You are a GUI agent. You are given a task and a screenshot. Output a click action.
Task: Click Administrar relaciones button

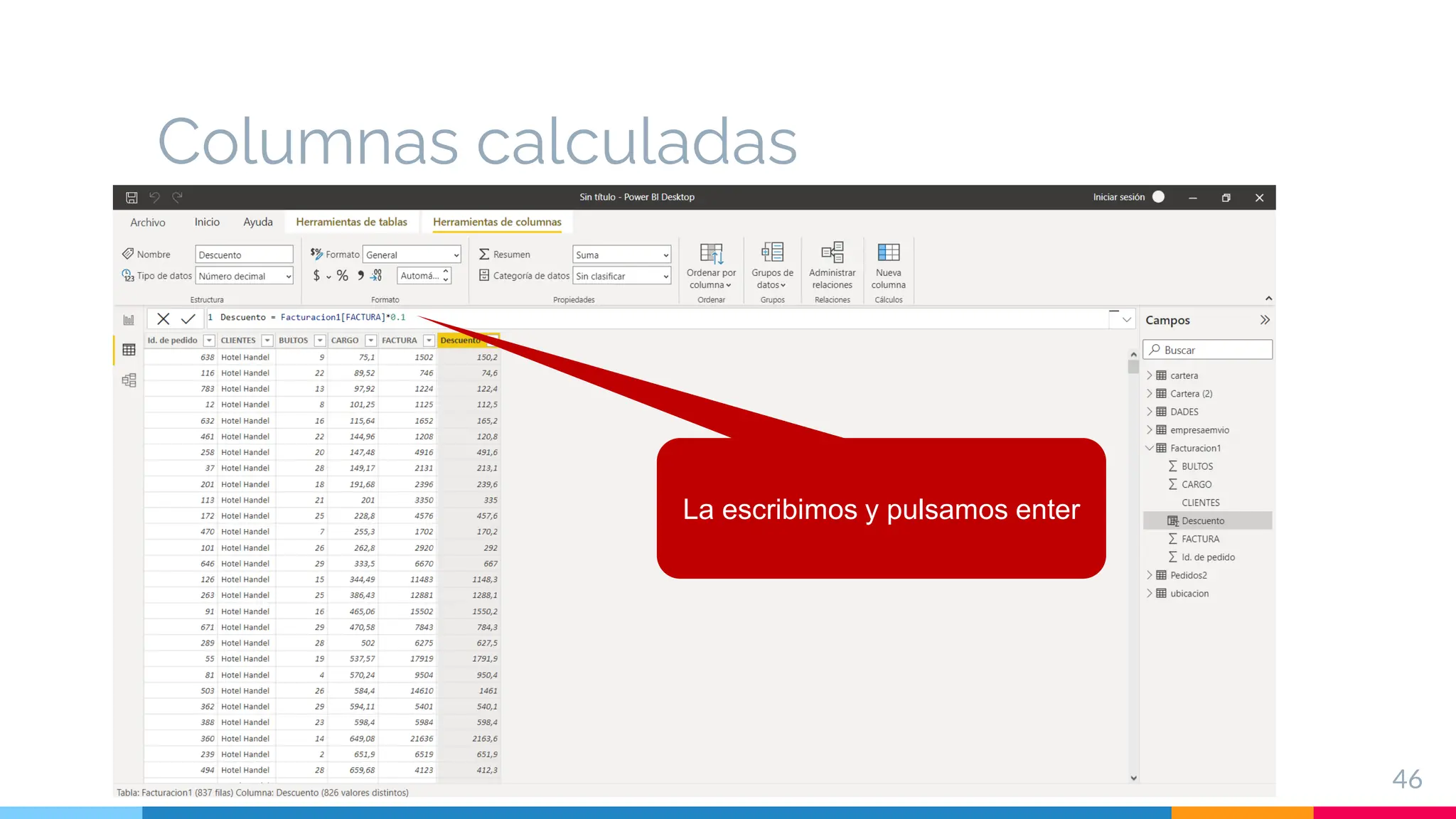coord(832,266)
